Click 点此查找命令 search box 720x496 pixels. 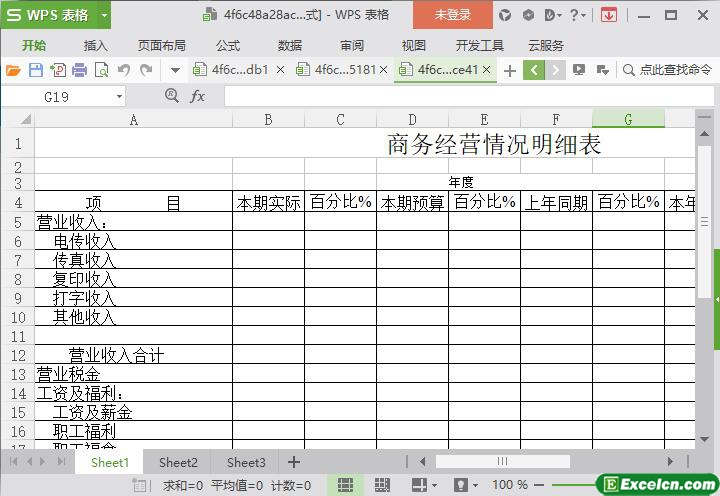coord(667,70)
